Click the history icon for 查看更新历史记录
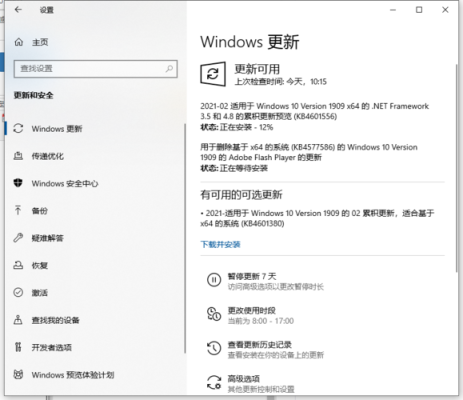Image resolution: width=463 pixels, height=400 pixels. (x=214, y=348)
